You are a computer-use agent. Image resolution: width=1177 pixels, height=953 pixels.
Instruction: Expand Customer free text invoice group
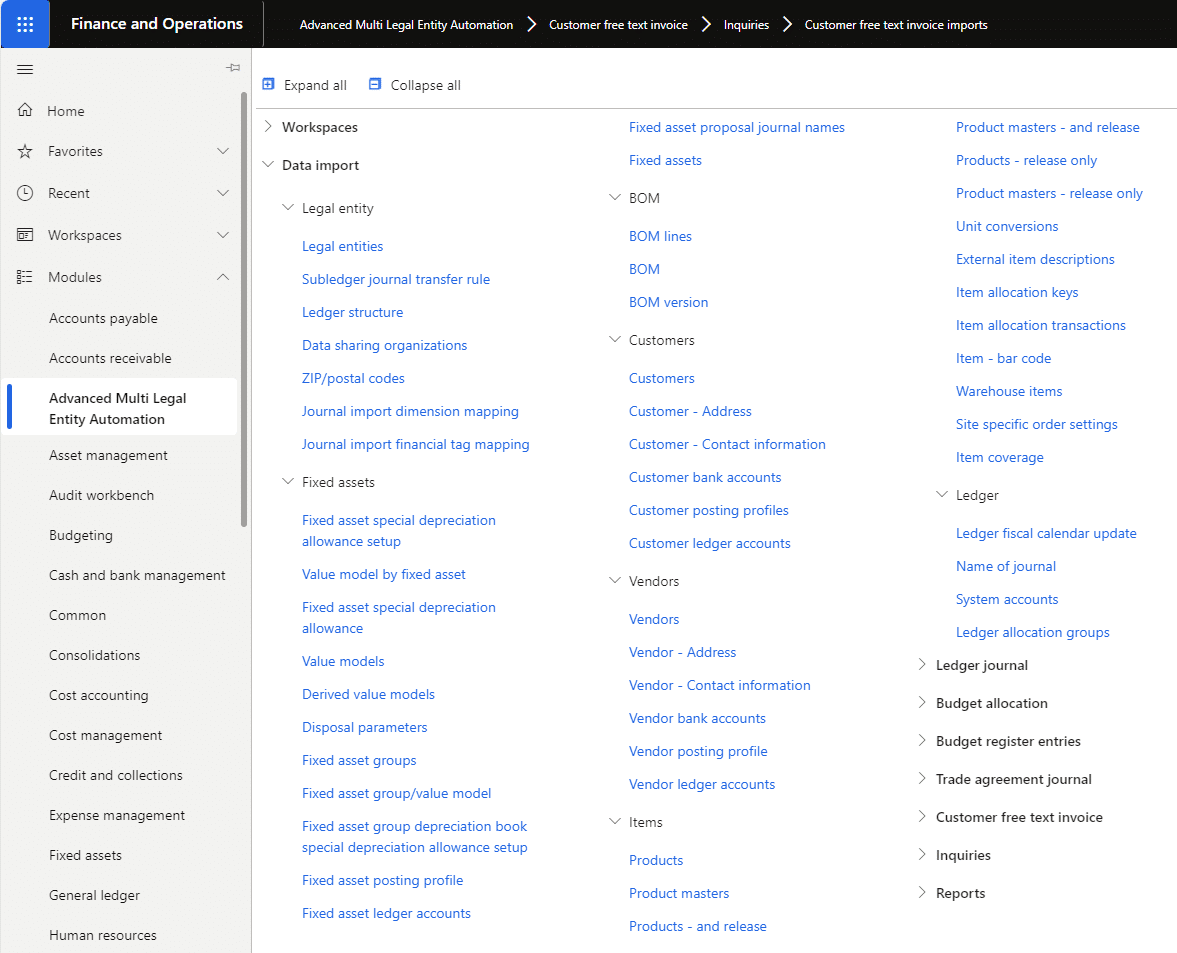pos(922,816)
